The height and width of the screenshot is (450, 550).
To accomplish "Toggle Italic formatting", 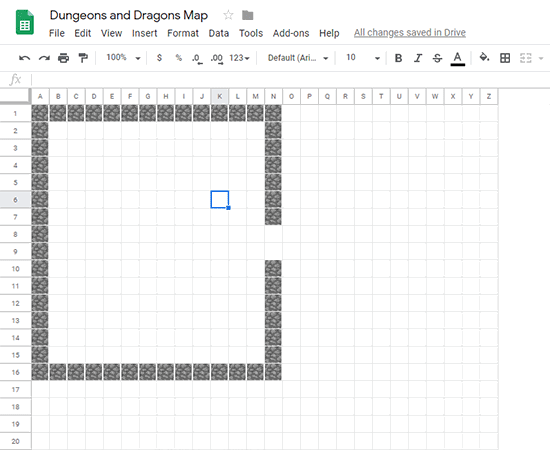I will point(418,58).
